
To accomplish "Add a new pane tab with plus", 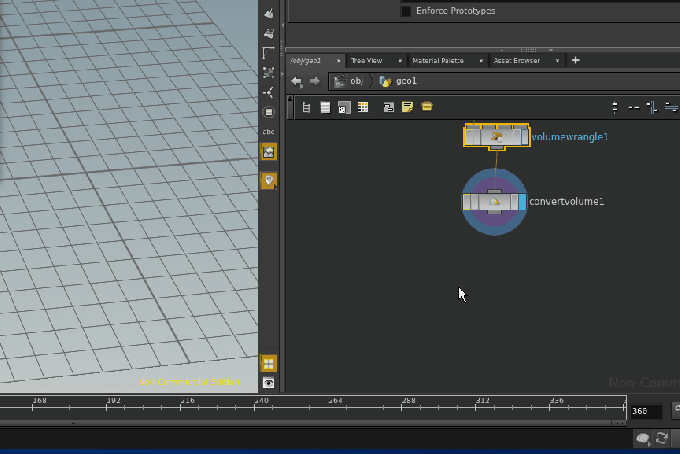I will pos(576,60).
